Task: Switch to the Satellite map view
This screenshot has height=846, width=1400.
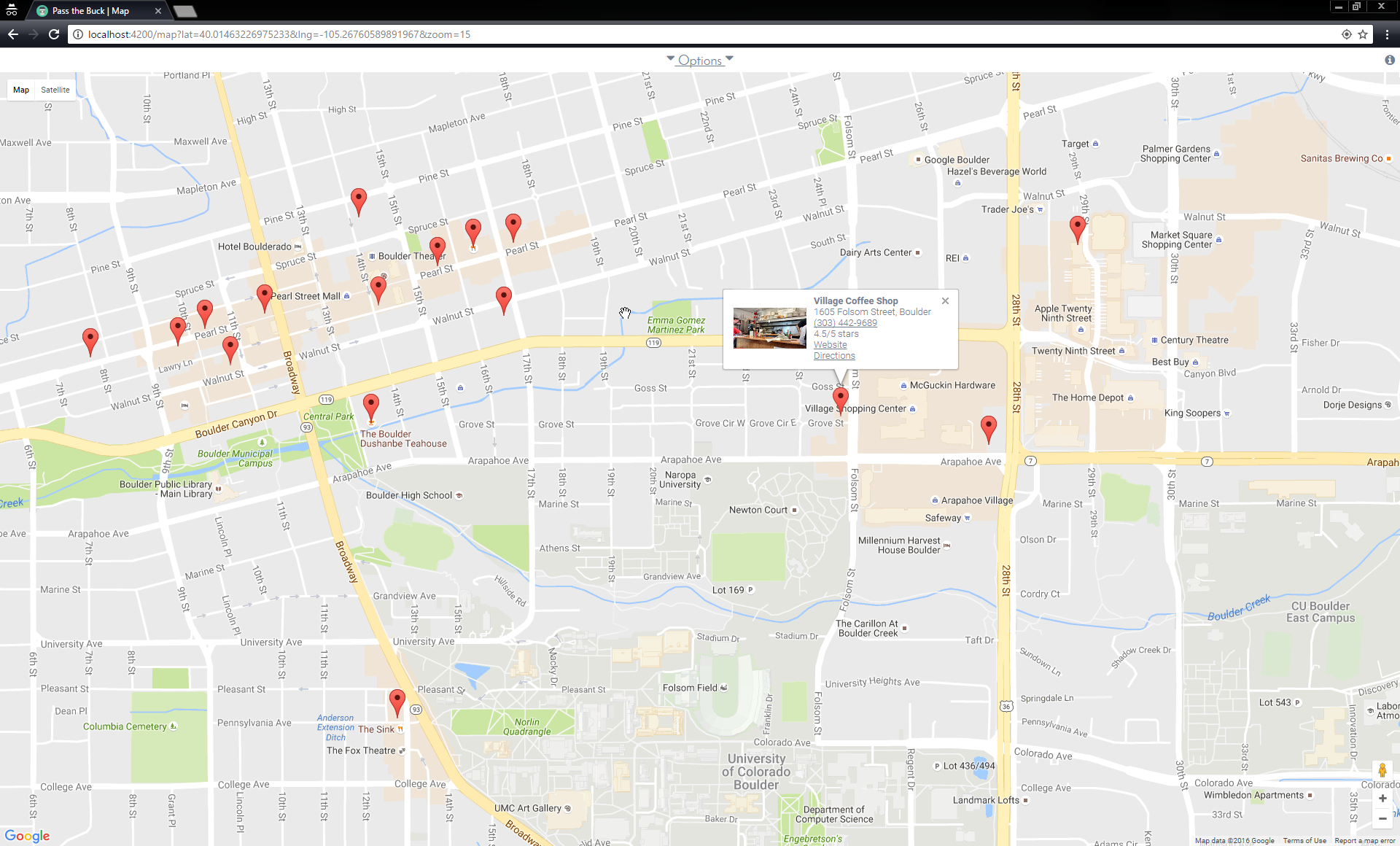Action: 55,90
